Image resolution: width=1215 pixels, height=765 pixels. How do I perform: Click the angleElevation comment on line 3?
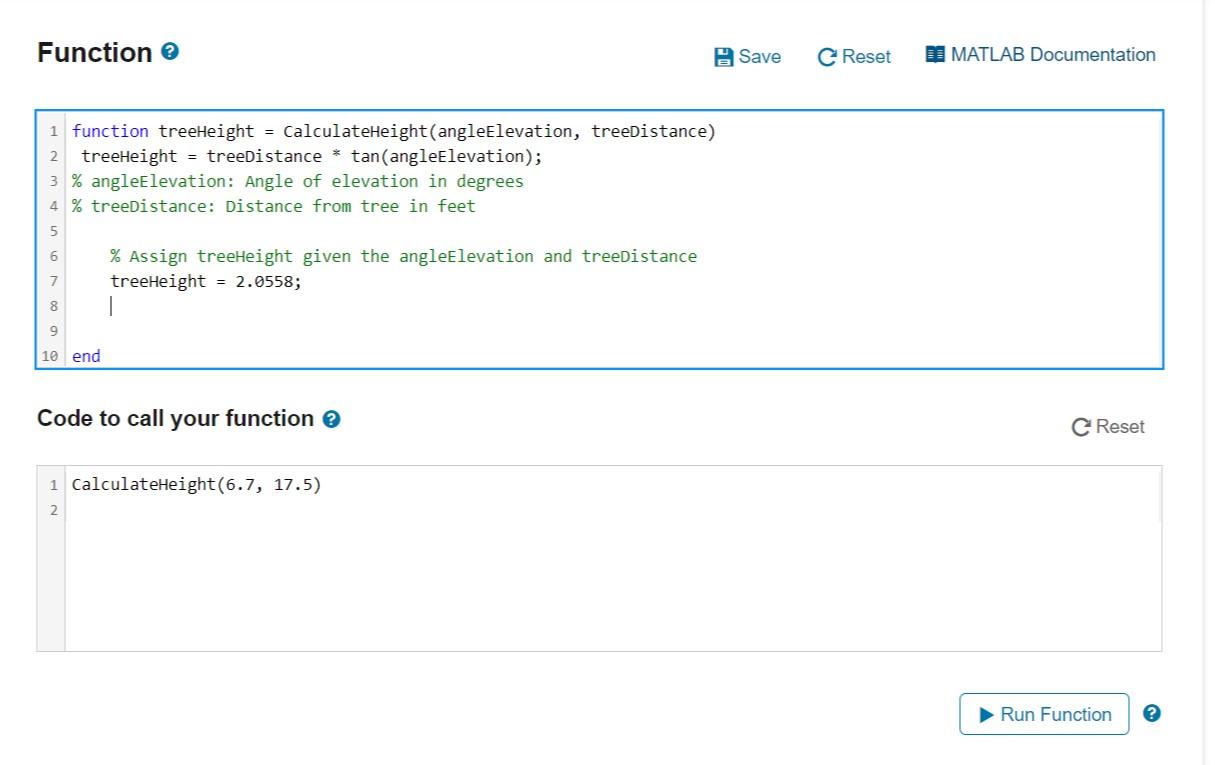(x=298, y=181)
